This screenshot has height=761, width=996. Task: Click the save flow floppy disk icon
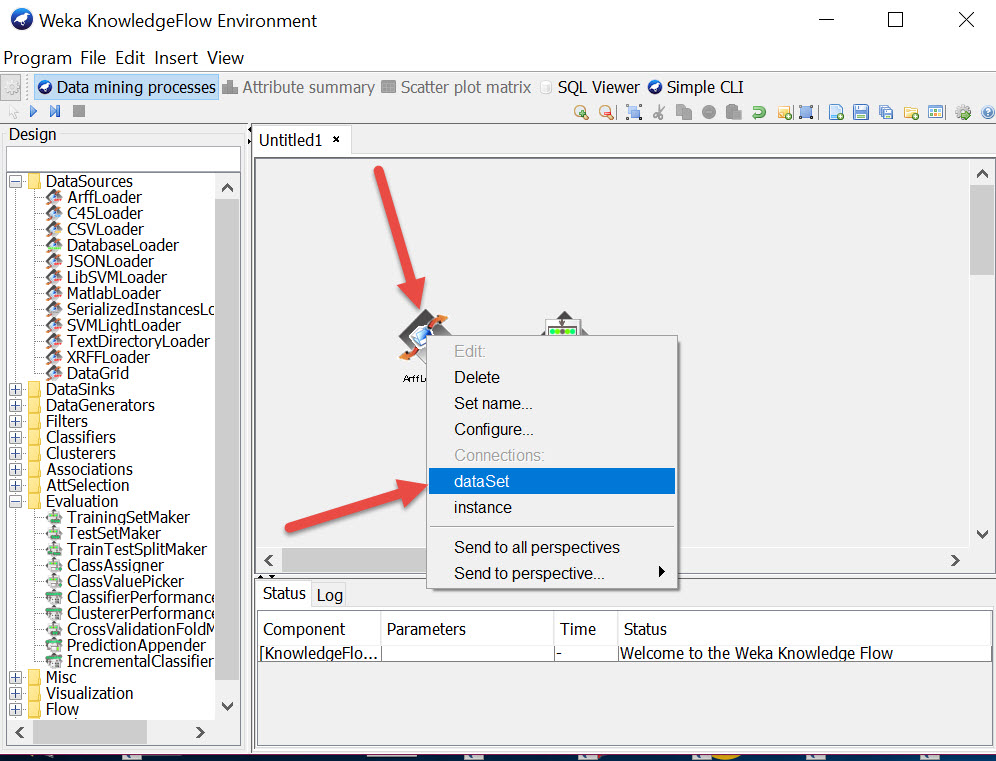pos(861,112)
